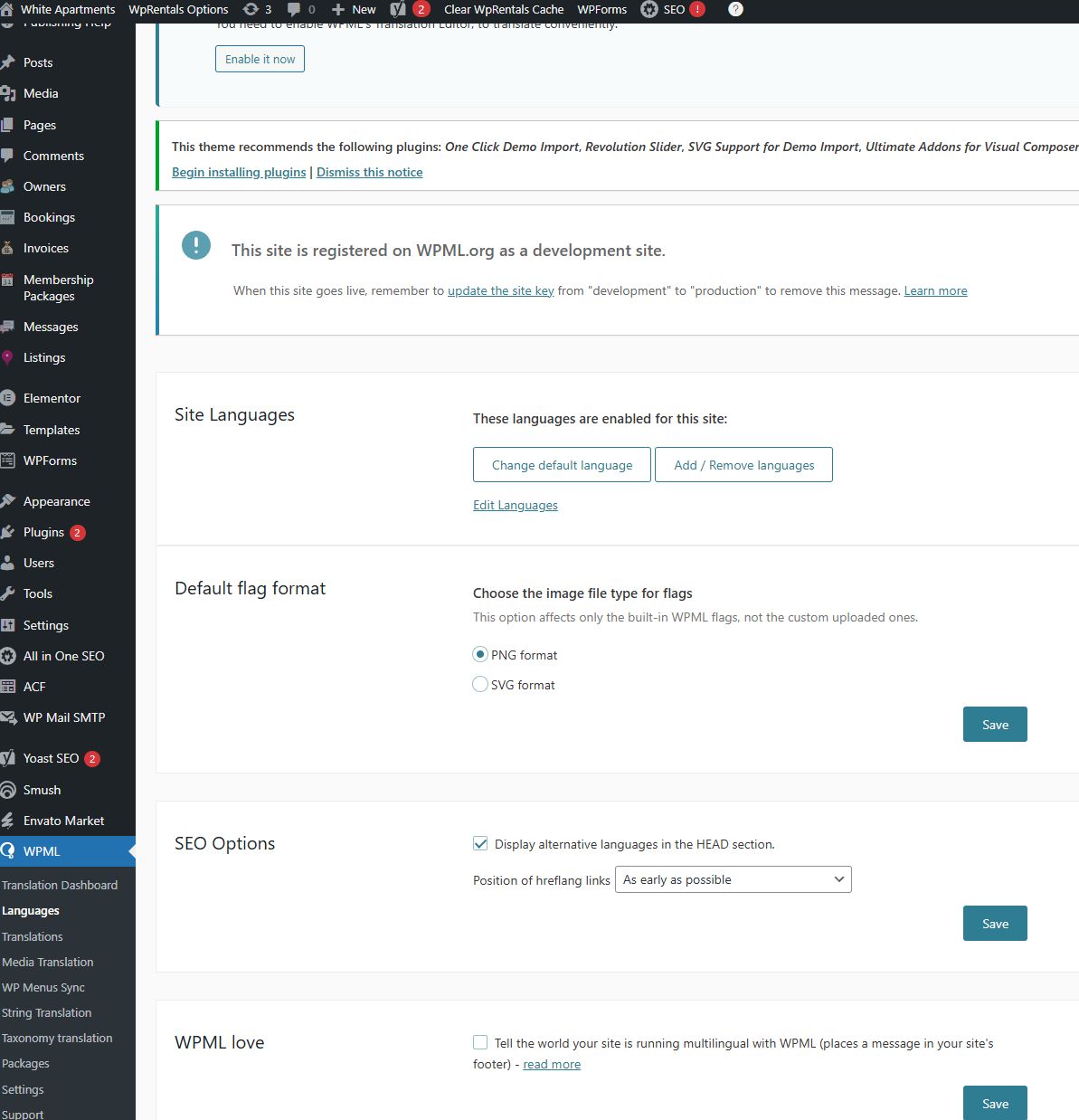The width and height of the screenshot is (1079, 1120).
Task: Open String Translation submenu item
Action: 47,1012
